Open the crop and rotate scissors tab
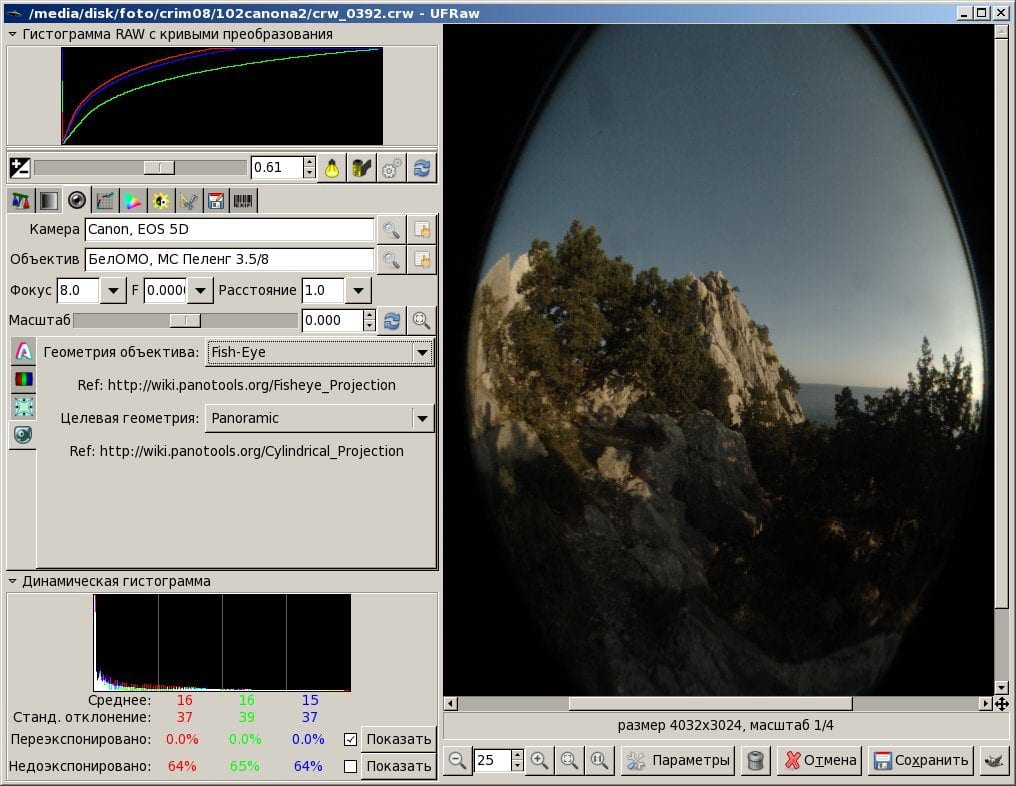This screenshot has width=1016, height=786. point(188,201)
